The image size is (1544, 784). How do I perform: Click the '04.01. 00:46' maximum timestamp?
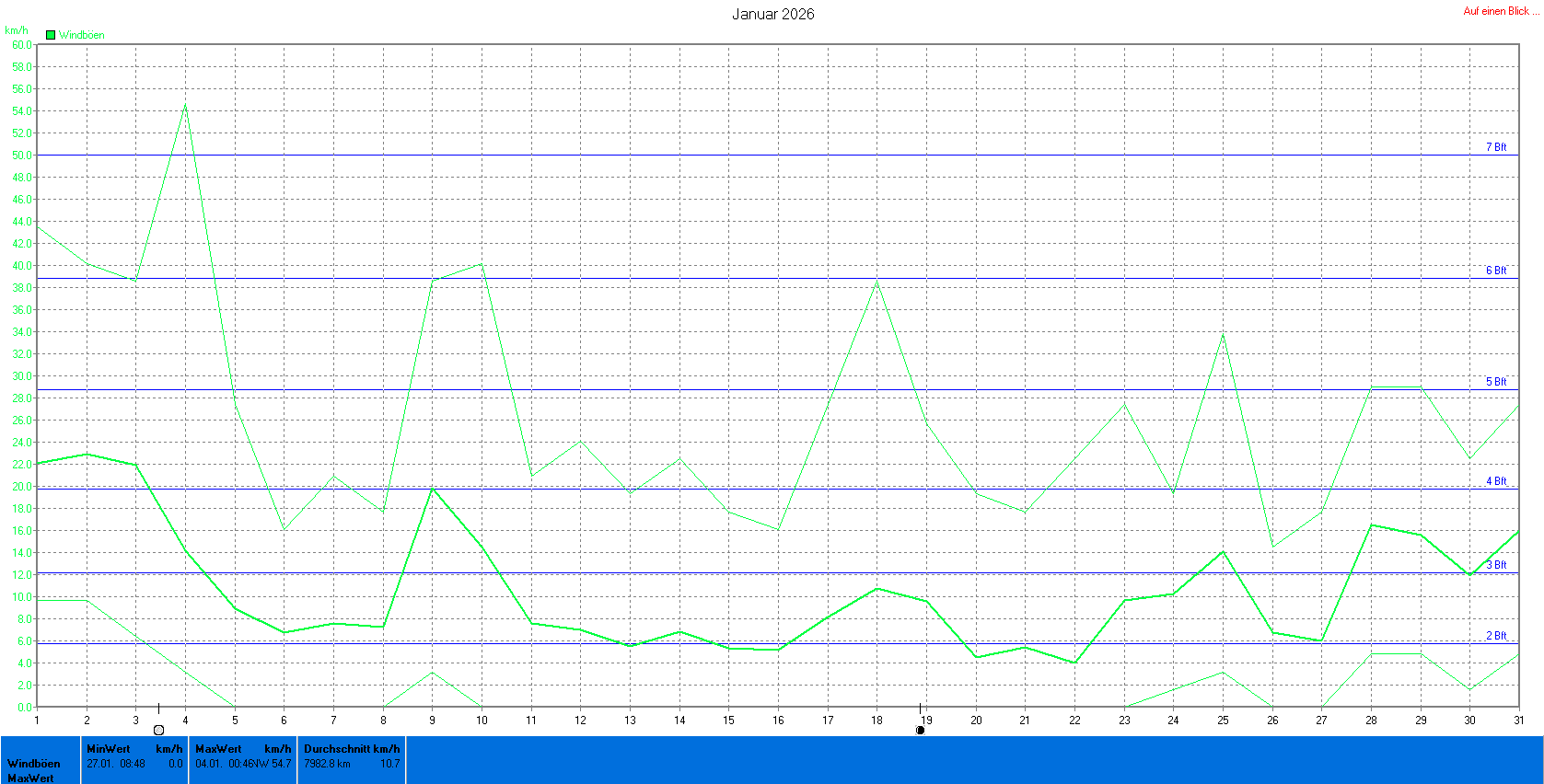224,764
